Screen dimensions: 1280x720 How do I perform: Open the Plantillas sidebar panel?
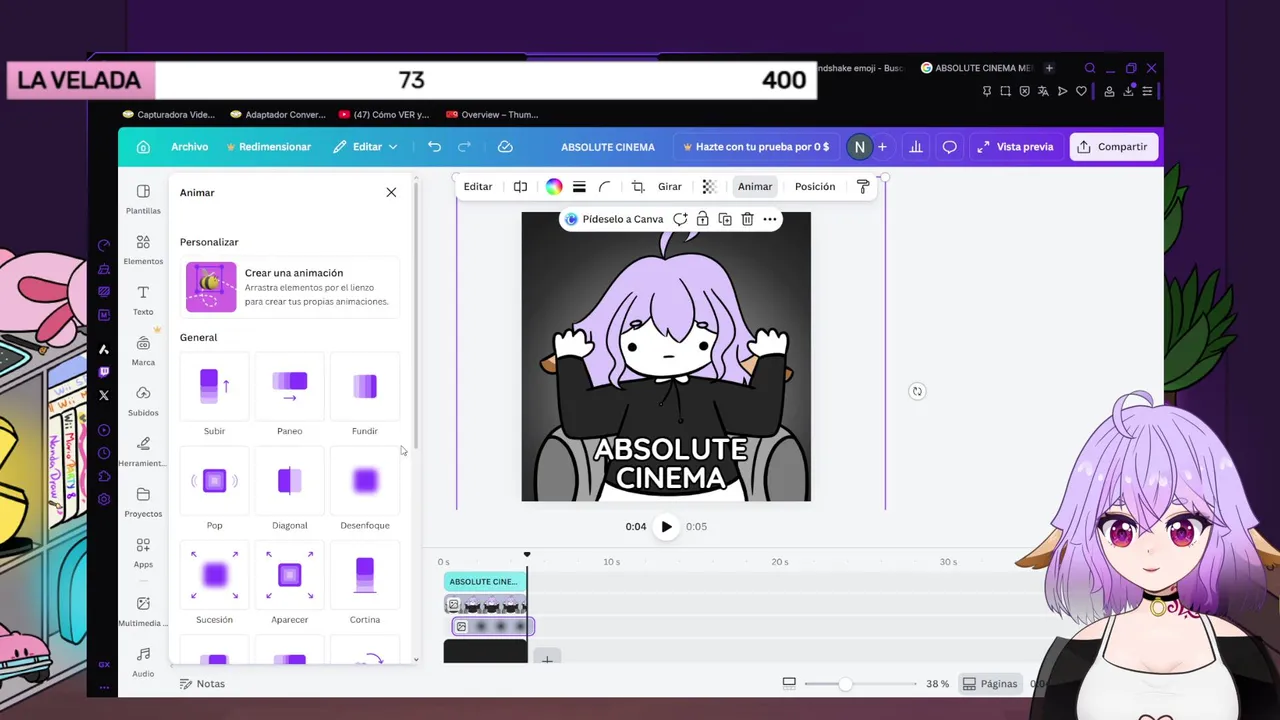click(143, 199)
